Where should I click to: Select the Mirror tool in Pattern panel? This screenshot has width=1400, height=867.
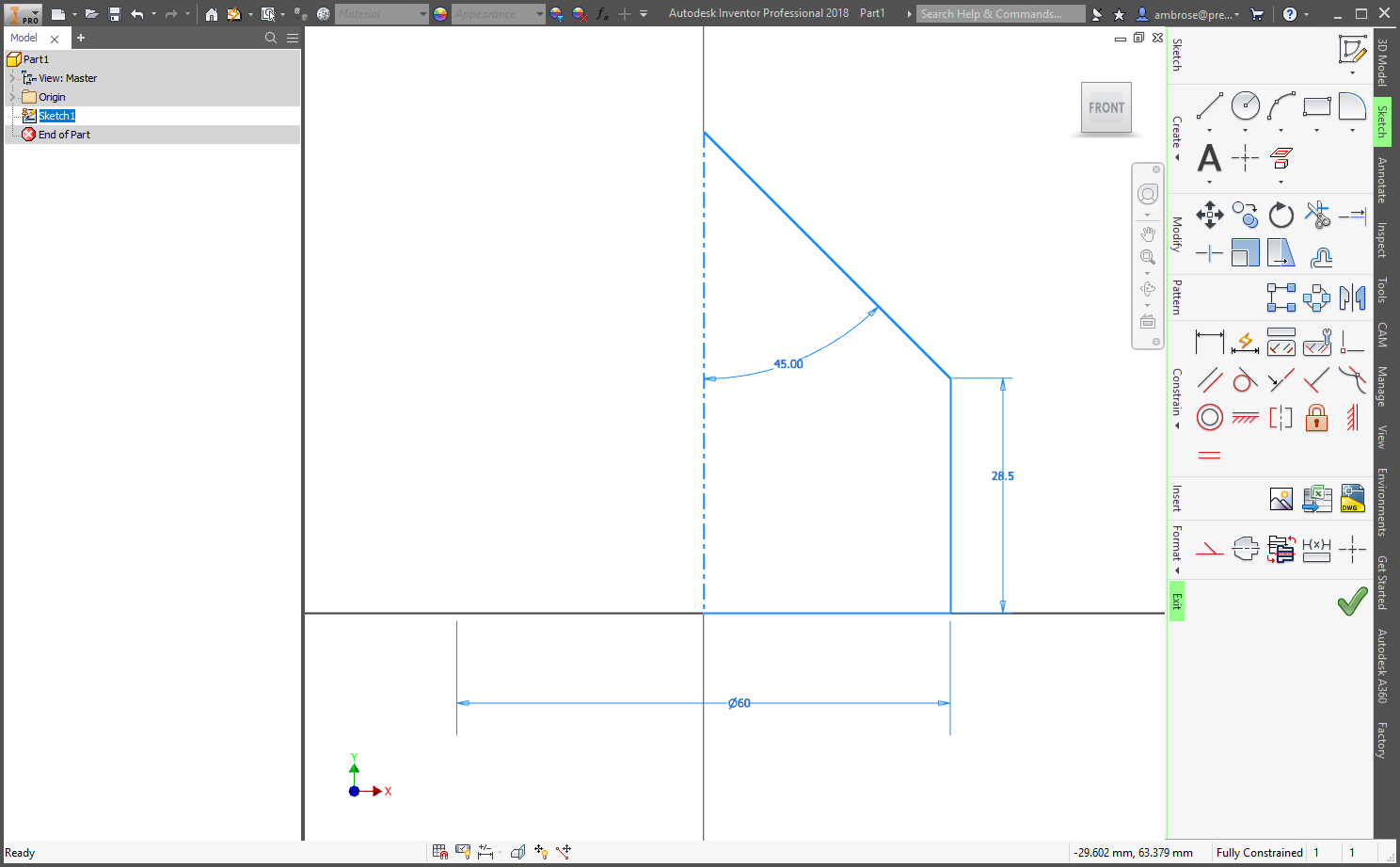1352,297
